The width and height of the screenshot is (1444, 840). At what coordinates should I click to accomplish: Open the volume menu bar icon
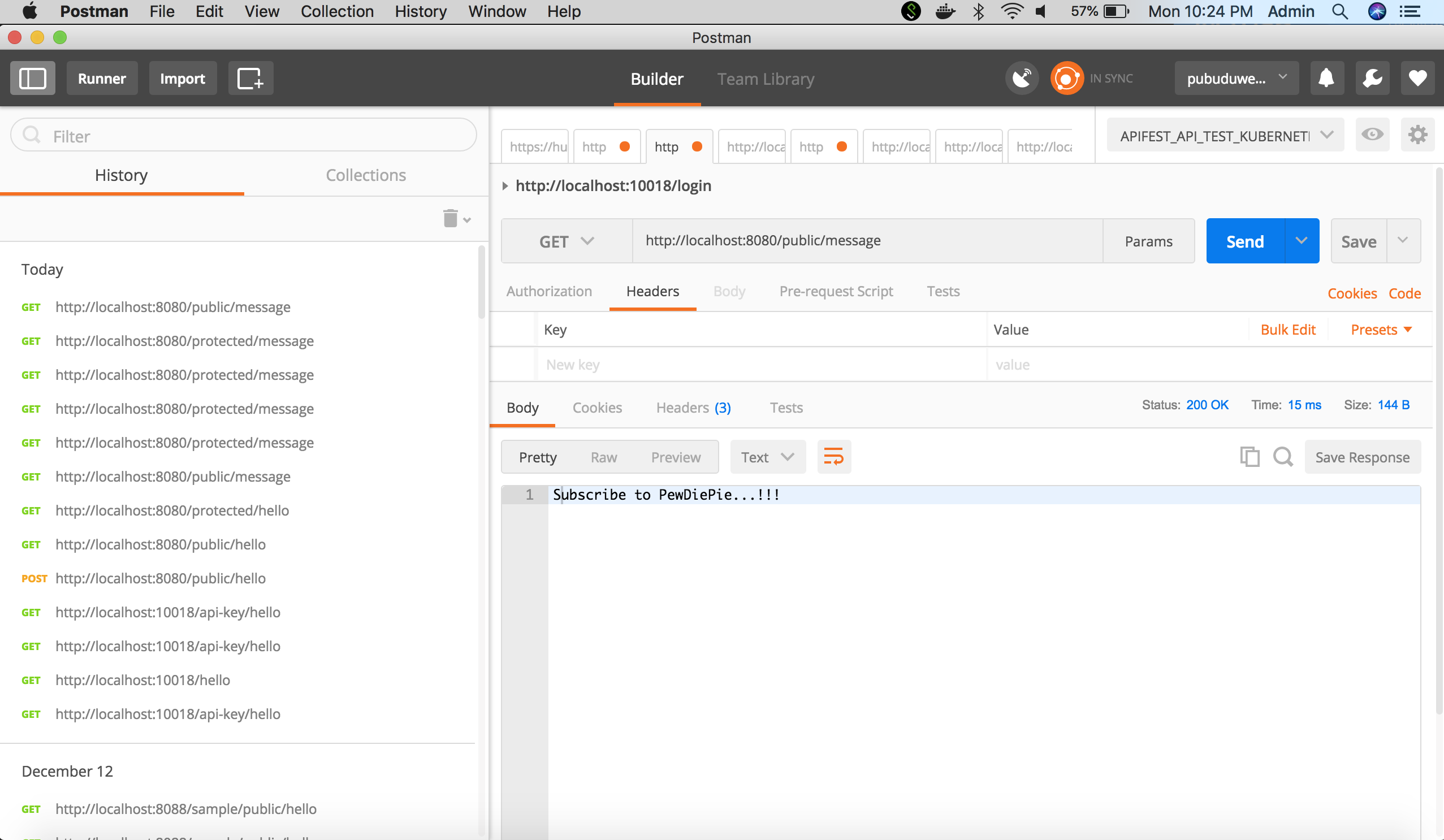coord(1042,11)
